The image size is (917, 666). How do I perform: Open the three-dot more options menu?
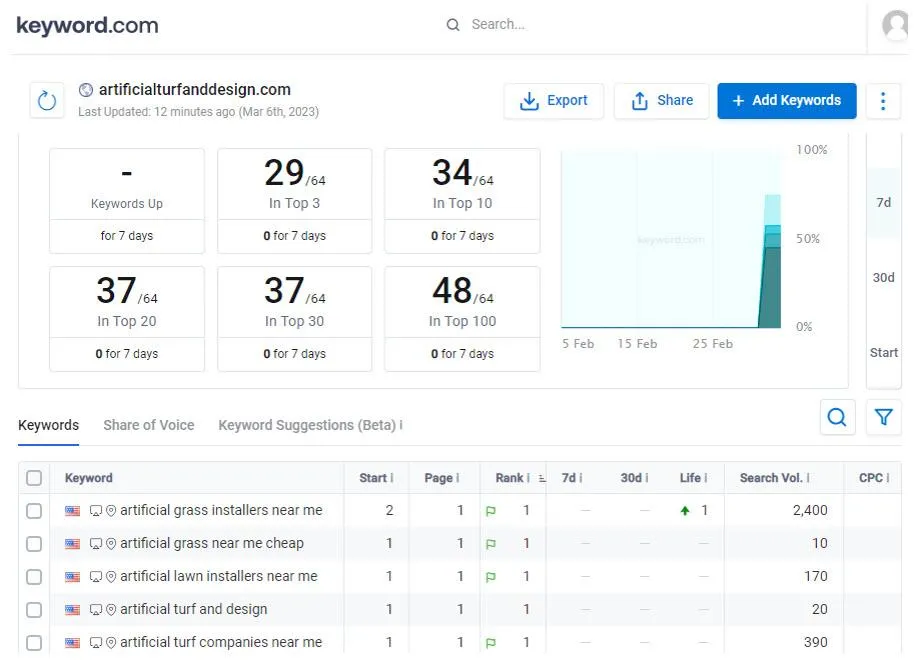pyautogui.click(x=883, y=101)
